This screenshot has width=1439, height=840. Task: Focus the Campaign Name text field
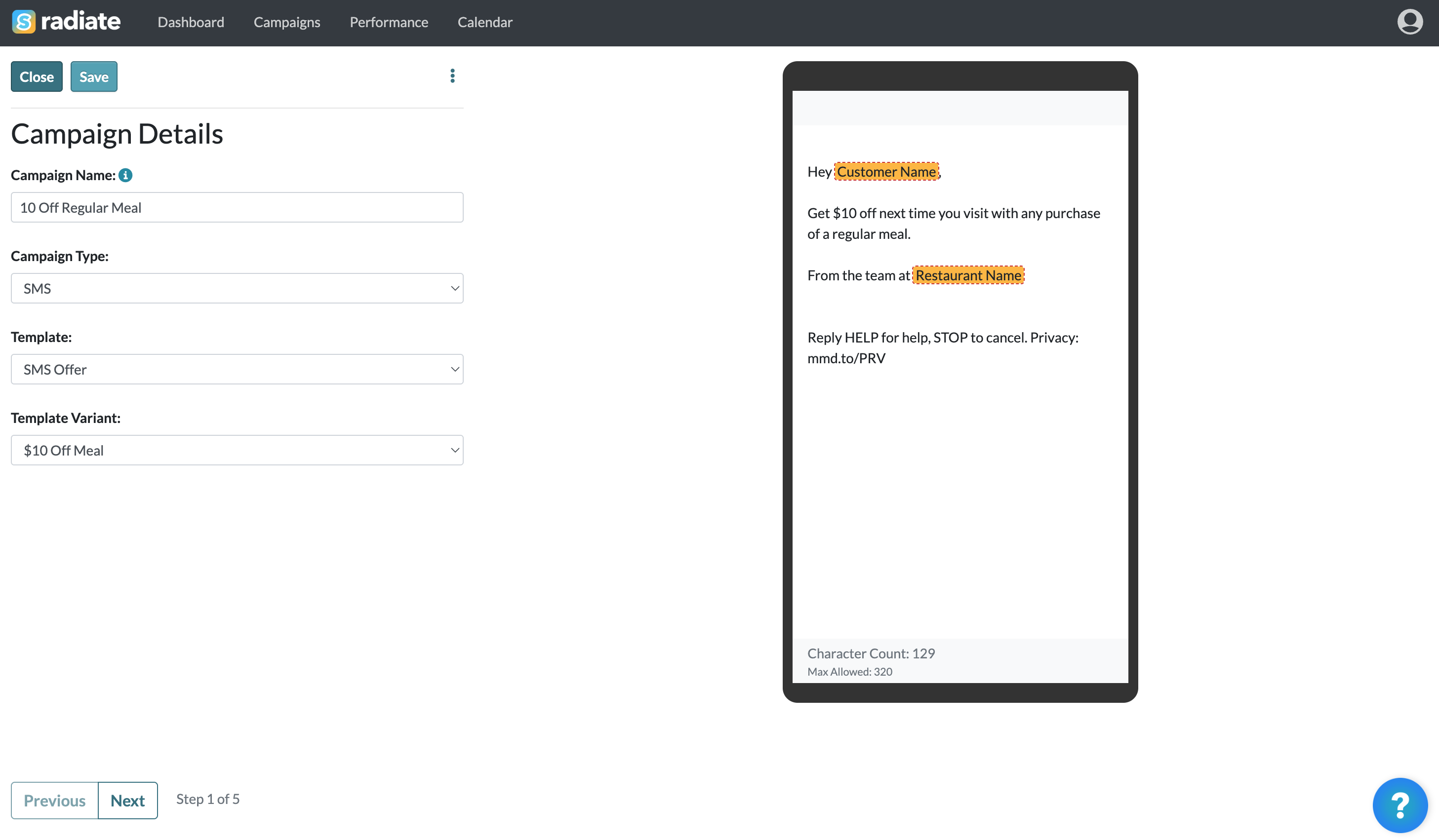237,207
